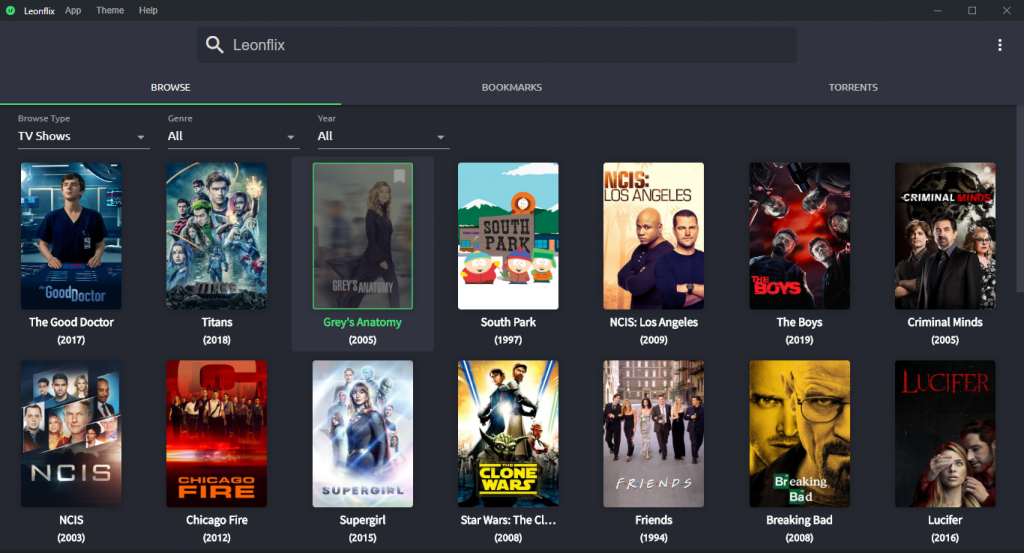This screenshot has width=1024, height=553.
Task: Open the Lucifer poster
Action: coord(945,434)
